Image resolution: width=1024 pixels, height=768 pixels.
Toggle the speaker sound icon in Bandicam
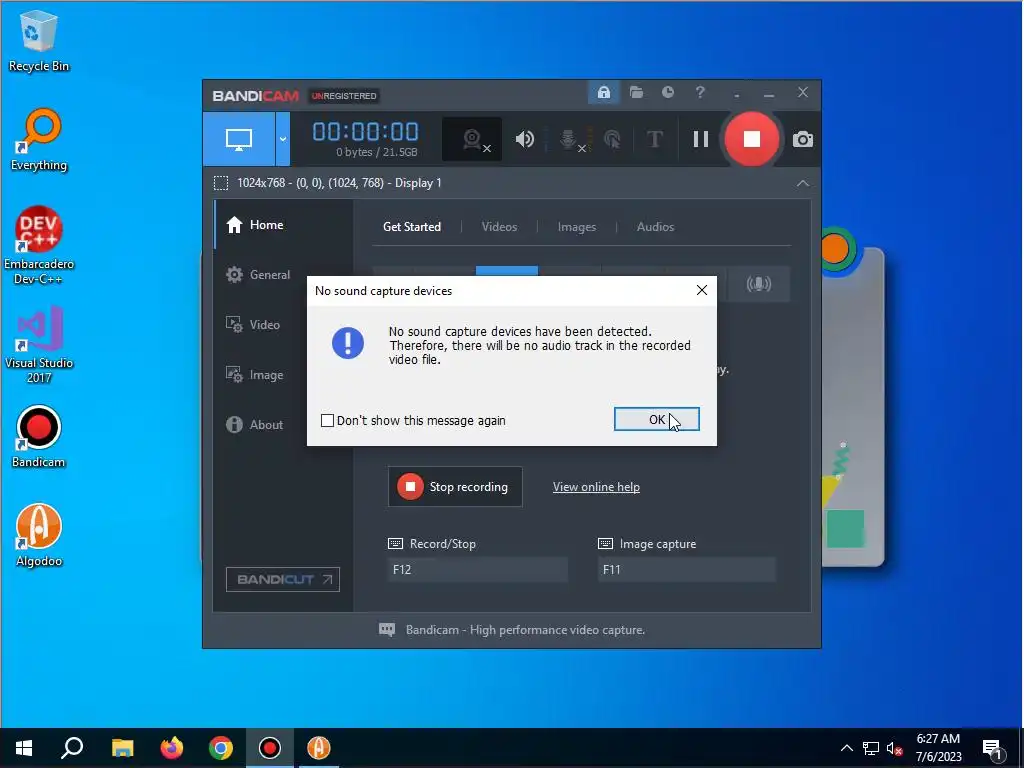[524, 139]
